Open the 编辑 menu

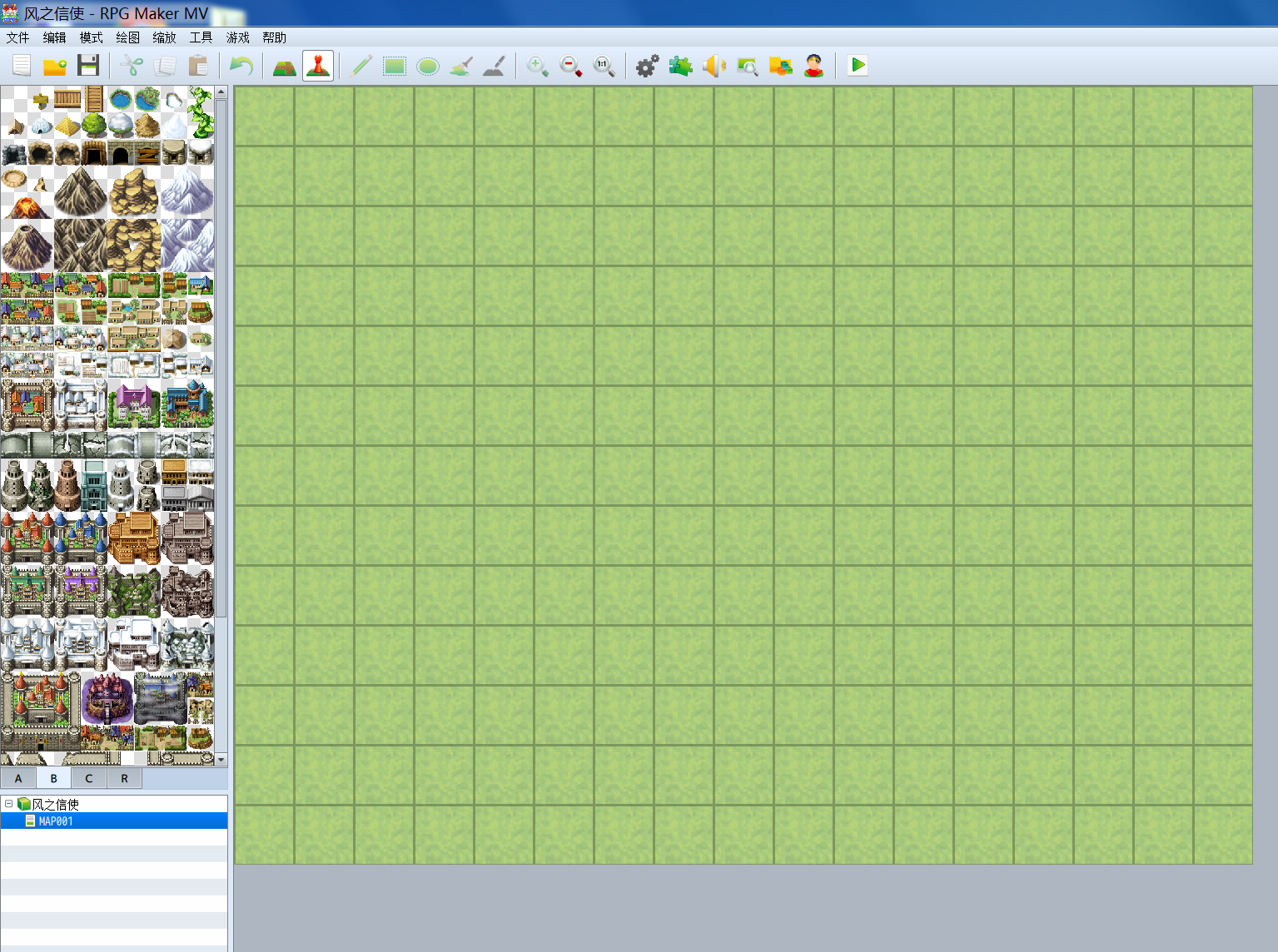coord(54,37)
